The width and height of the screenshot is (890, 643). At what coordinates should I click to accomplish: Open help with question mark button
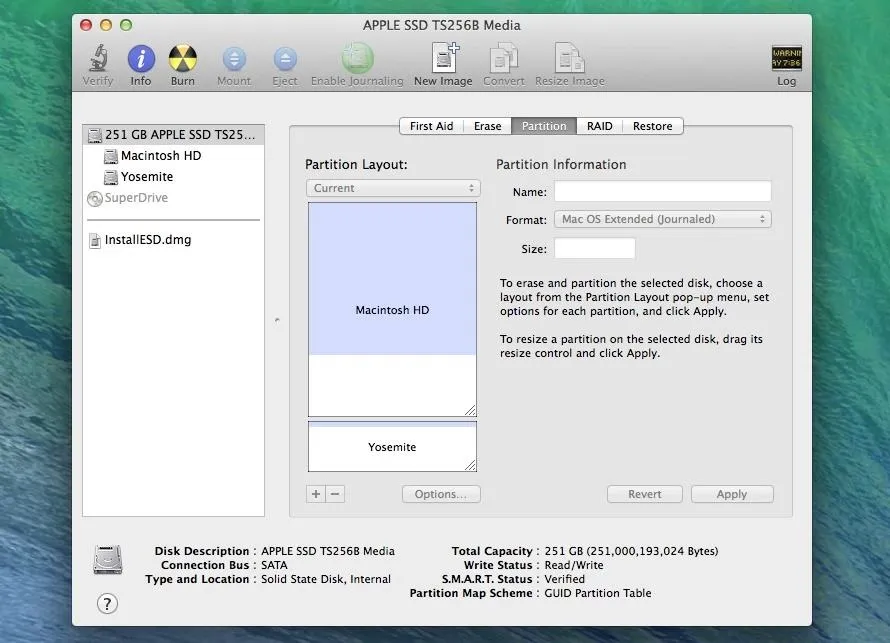[107, 603]
